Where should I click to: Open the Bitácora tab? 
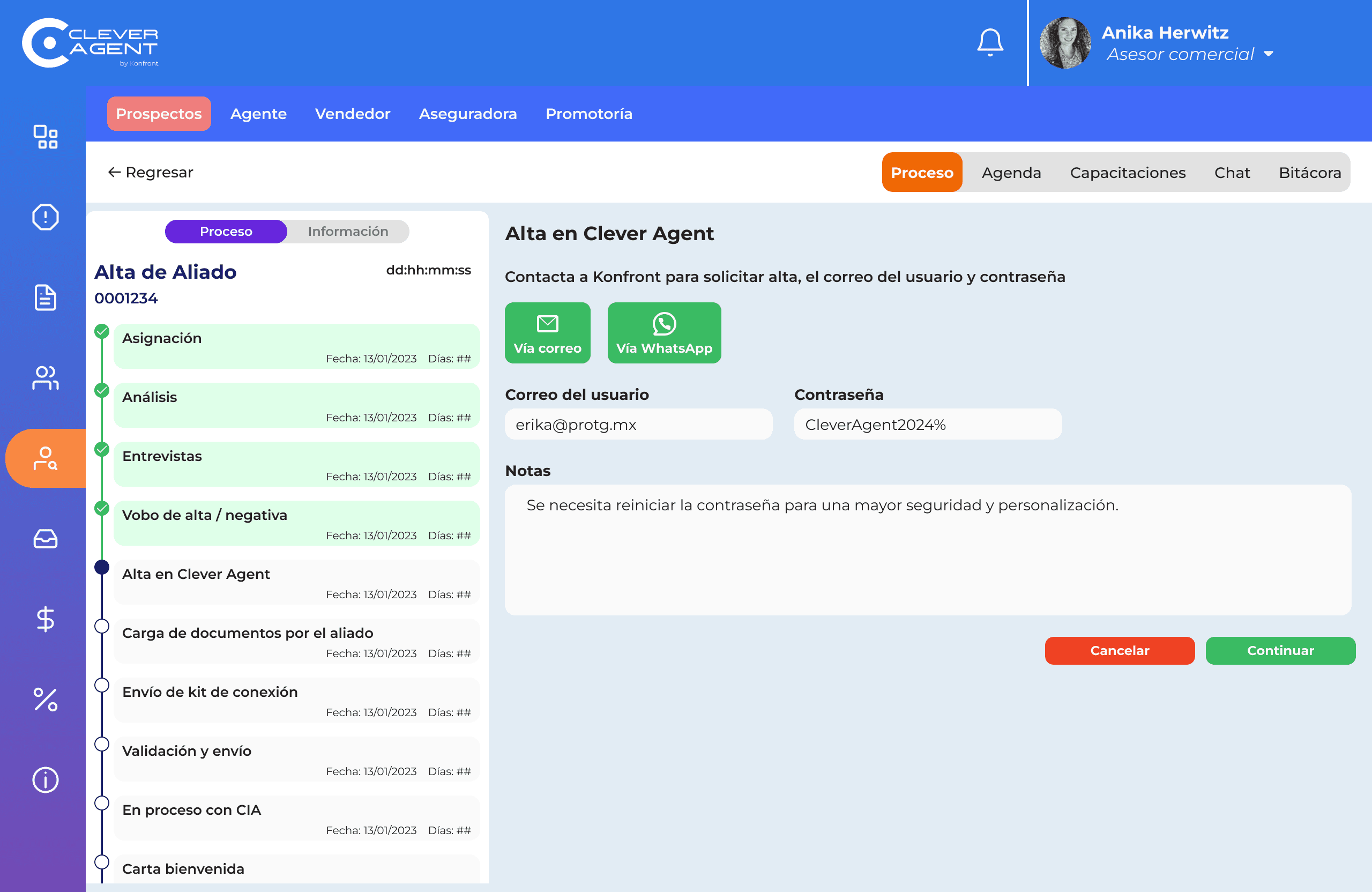point(1310,173)
